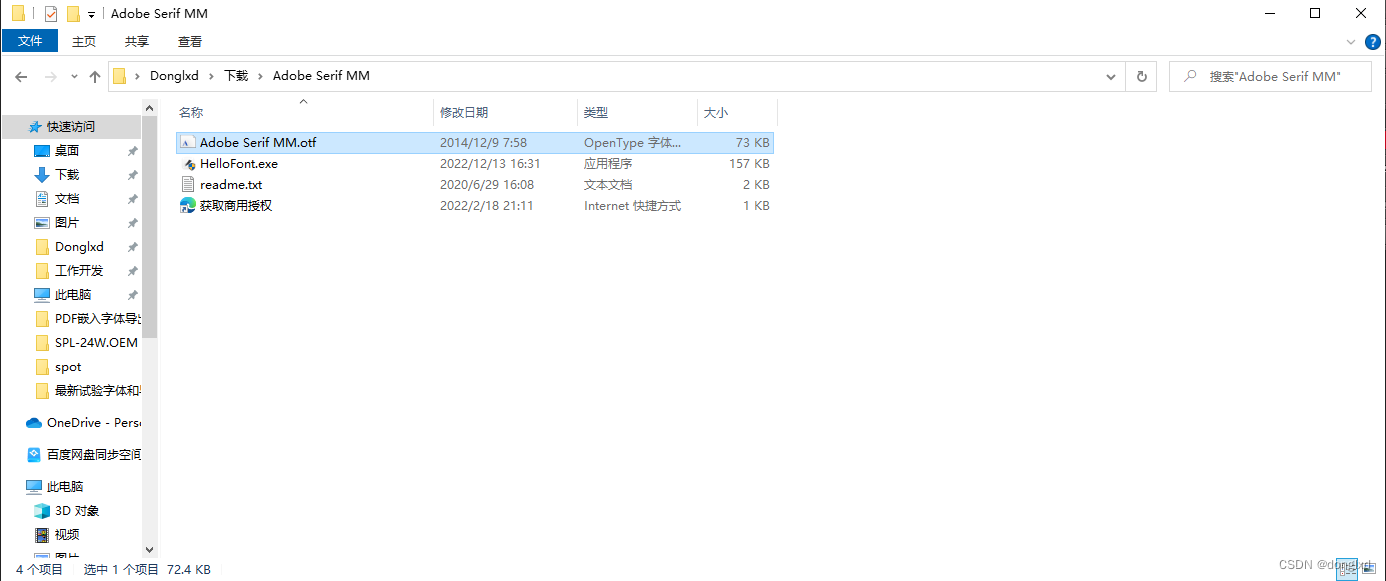
Task: Open the 文件 menu tab
Action: 30,41
